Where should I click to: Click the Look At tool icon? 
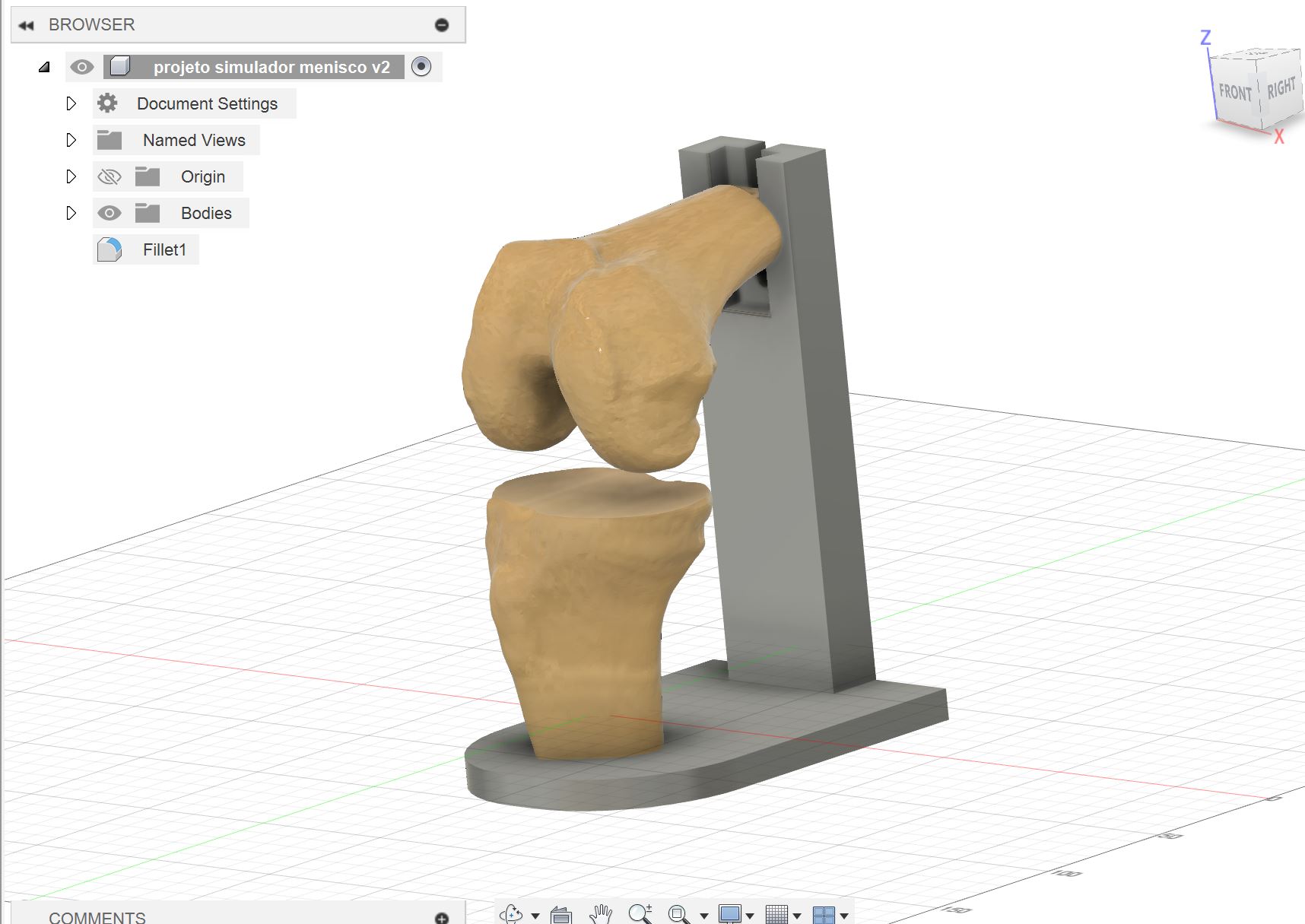pyautogui.click(x=561, y=915)
